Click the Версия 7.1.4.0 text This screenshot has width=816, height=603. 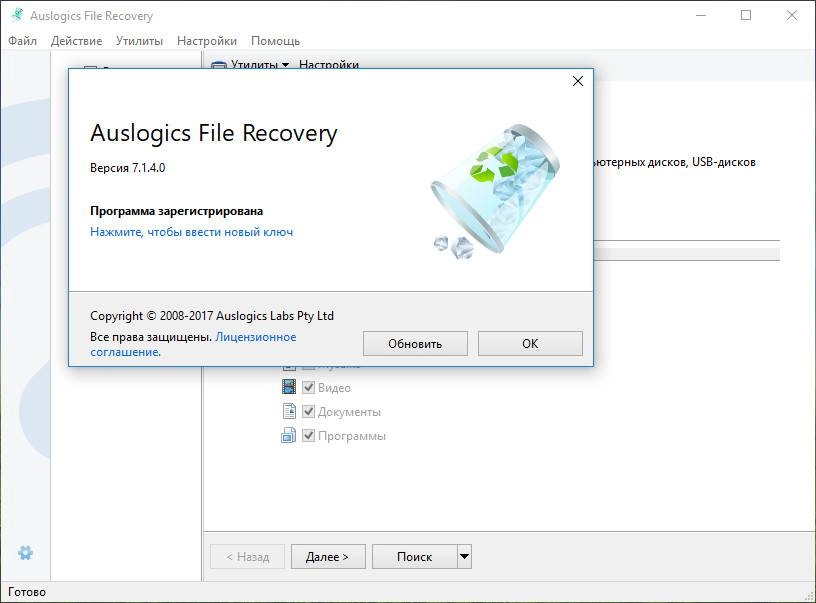click(128, 168)
